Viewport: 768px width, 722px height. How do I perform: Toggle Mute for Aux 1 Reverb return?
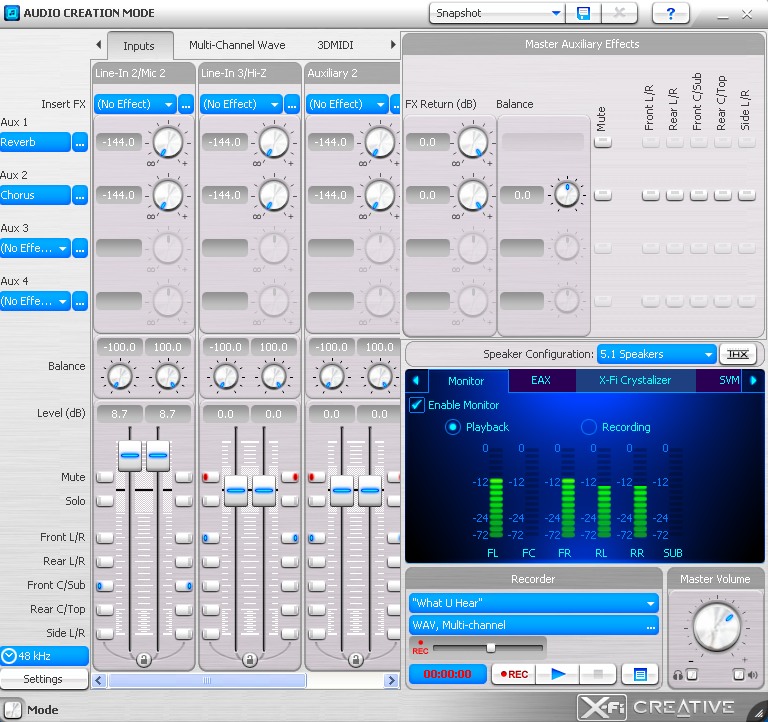click(x=603, y=142)
